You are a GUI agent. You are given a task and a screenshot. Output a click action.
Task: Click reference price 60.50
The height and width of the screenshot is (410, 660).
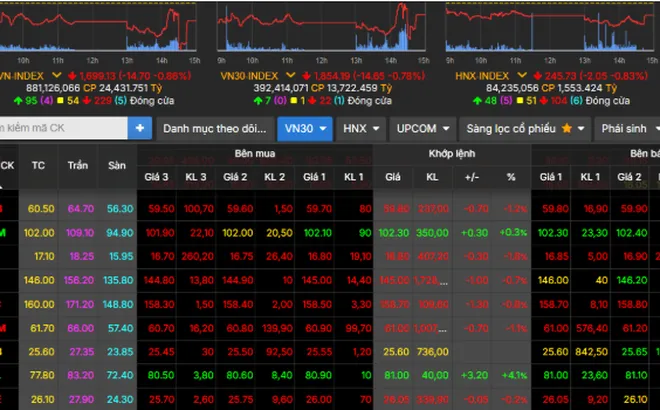point(41,209)
